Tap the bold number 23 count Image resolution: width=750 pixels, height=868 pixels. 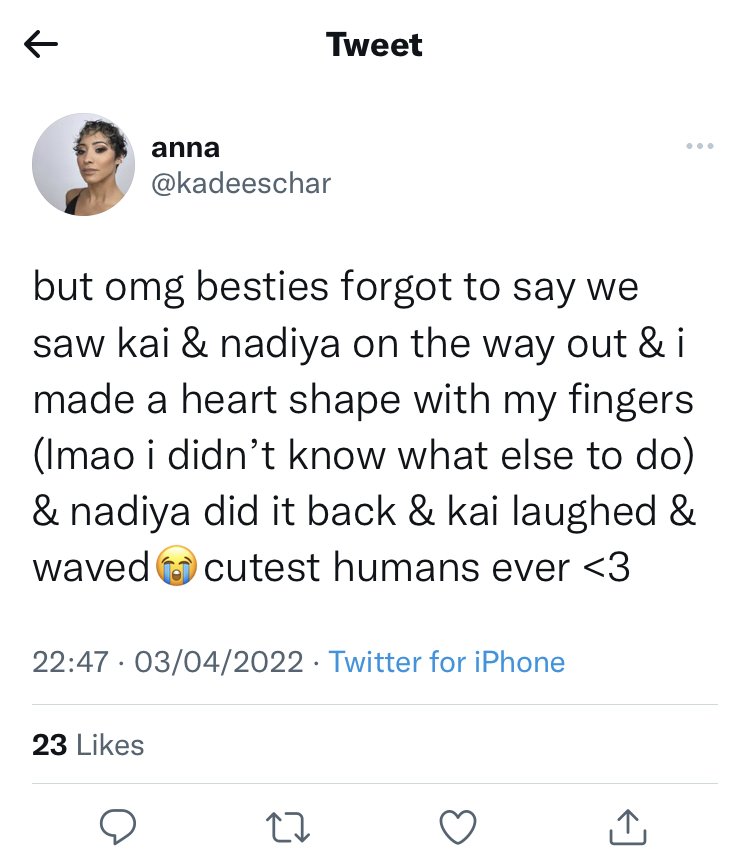50,745
